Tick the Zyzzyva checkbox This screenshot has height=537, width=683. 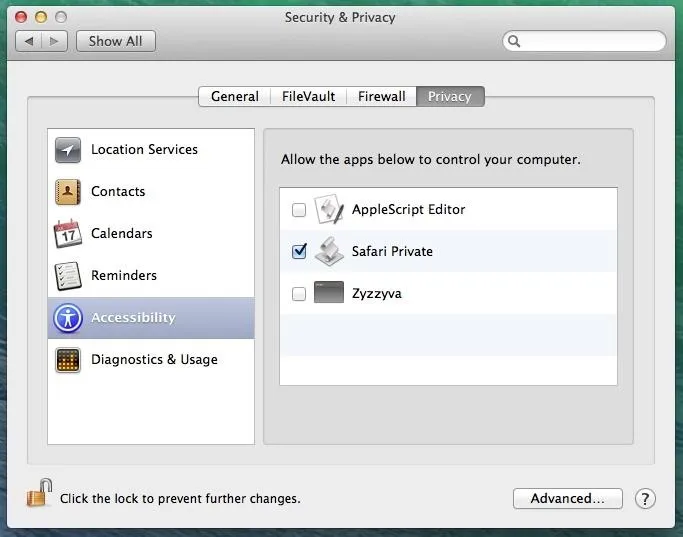(299, 294)
